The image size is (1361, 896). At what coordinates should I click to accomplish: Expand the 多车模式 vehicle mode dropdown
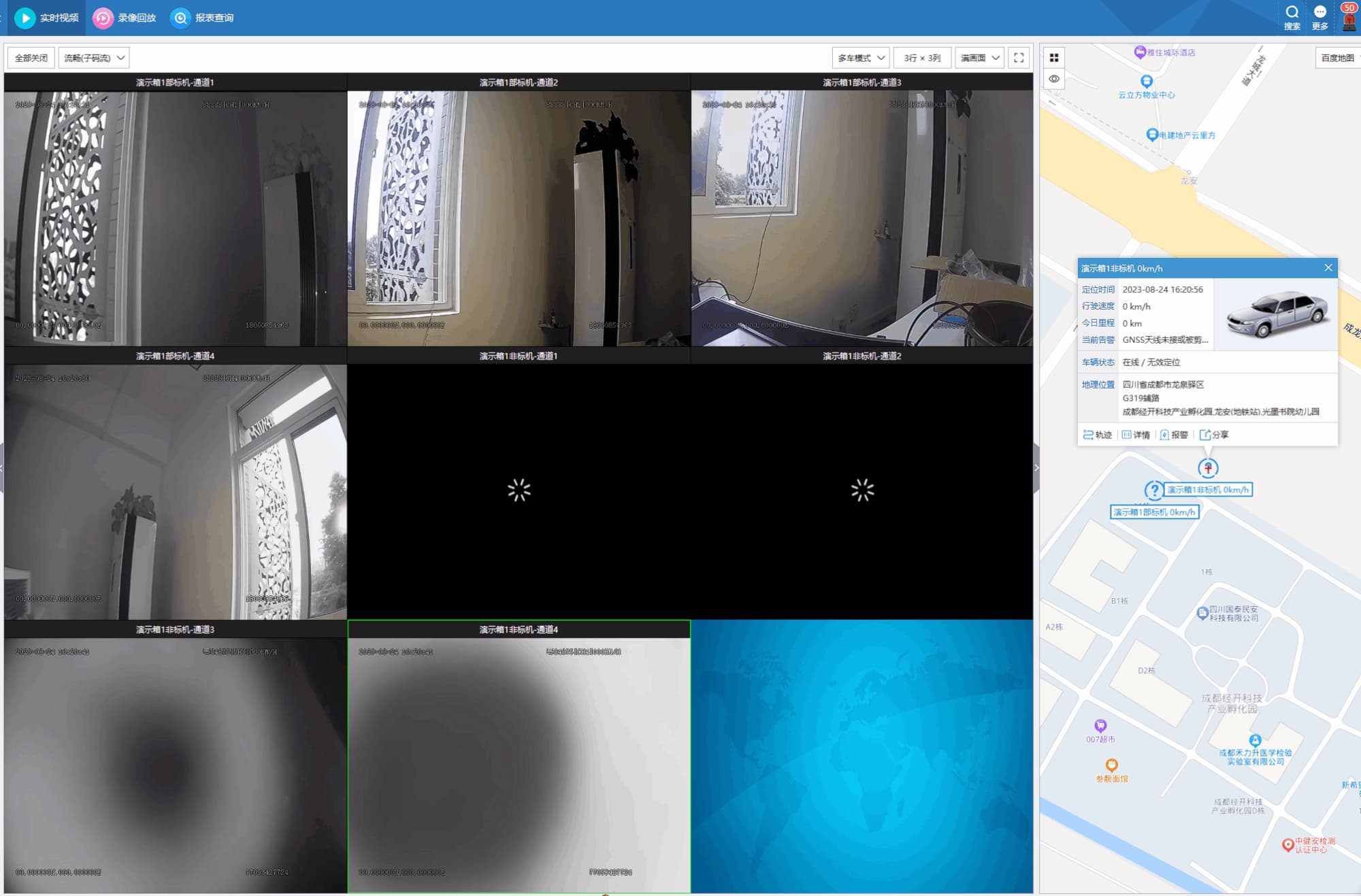pos(861,58)
